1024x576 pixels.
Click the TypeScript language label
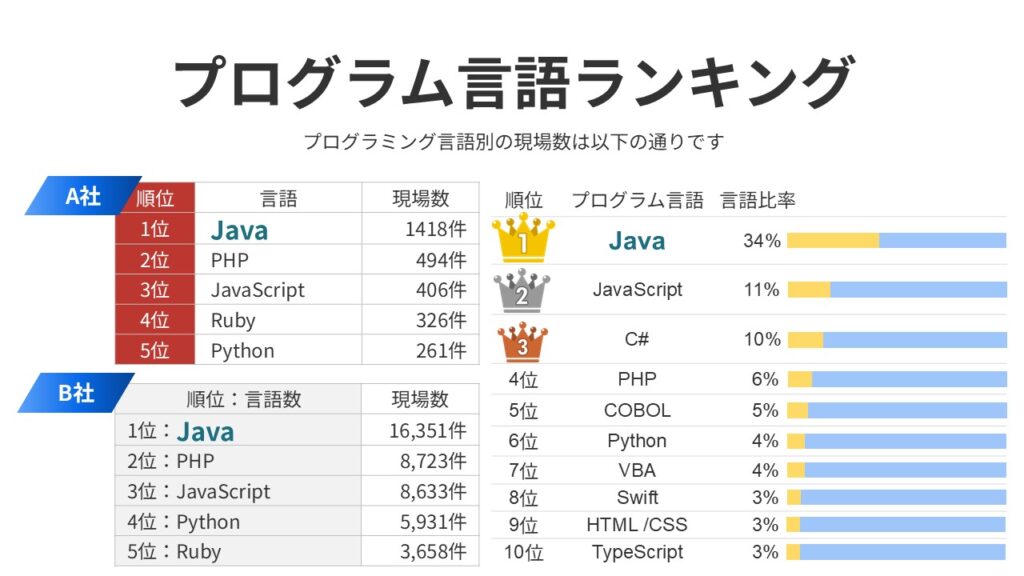[x=637, y=552]
